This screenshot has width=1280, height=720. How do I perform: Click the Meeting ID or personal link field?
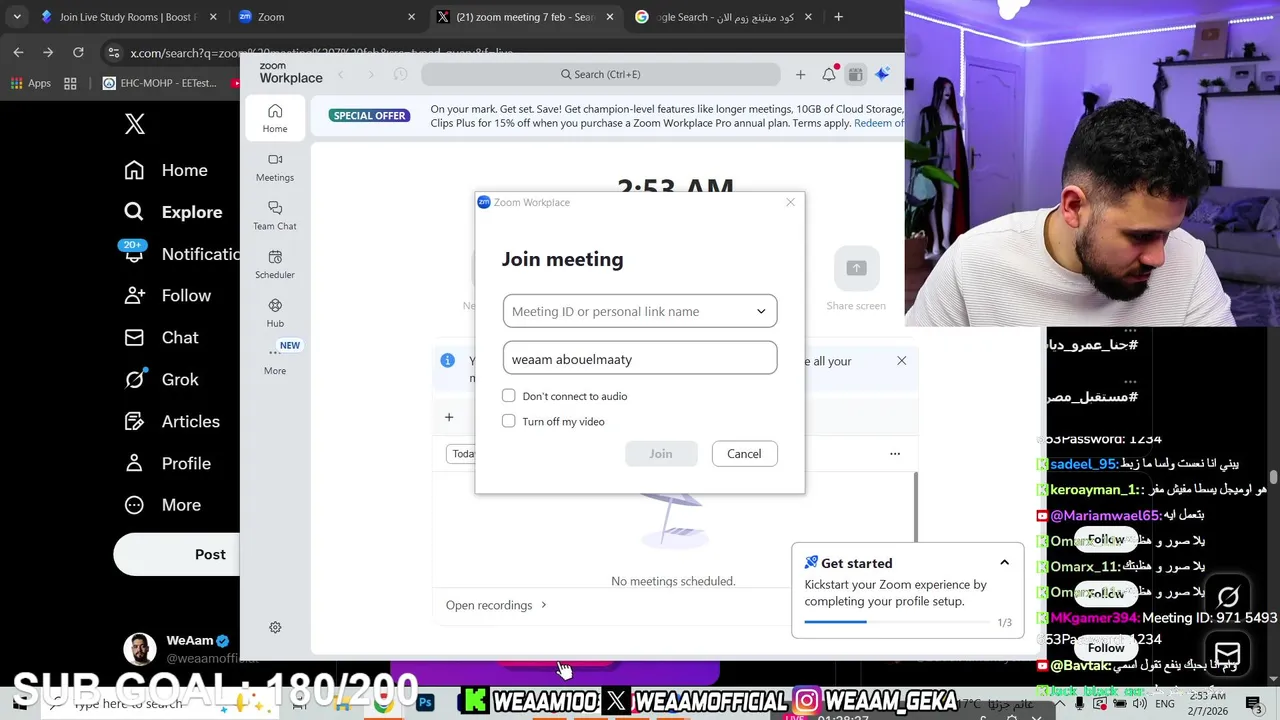(x=640, y=311)
